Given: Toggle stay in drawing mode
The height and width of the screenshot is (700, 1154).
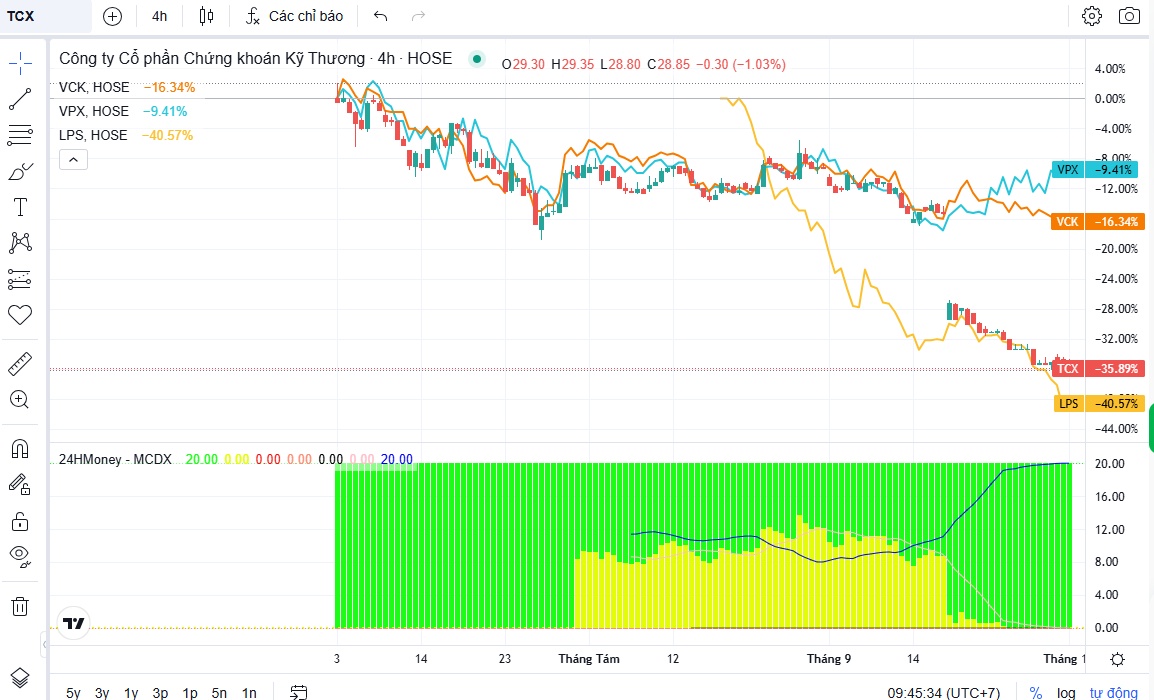Looking at the screenshot, I should 20,484.
